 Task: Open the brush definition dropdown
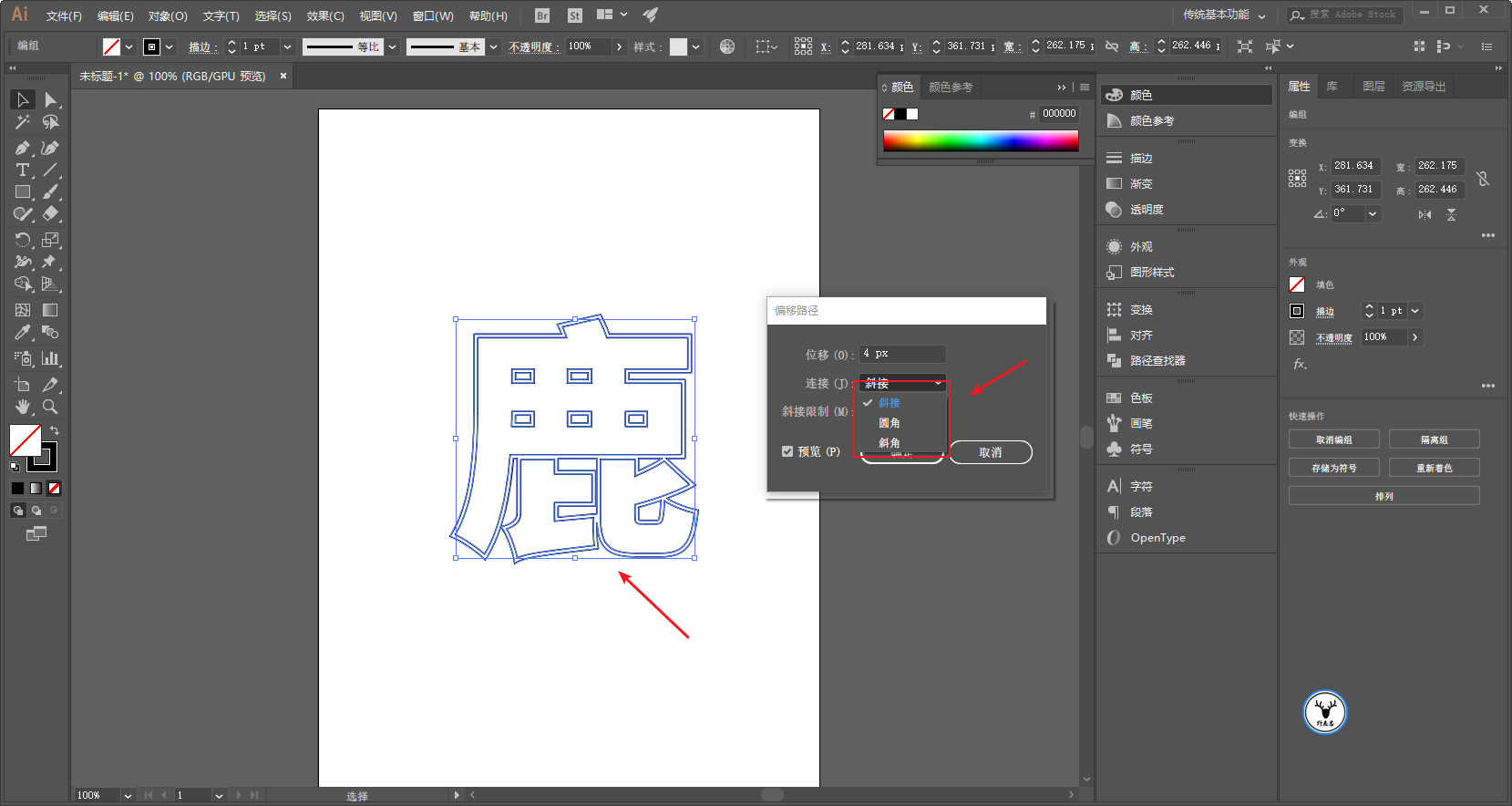pyautogui.click(x=494, y=46)
